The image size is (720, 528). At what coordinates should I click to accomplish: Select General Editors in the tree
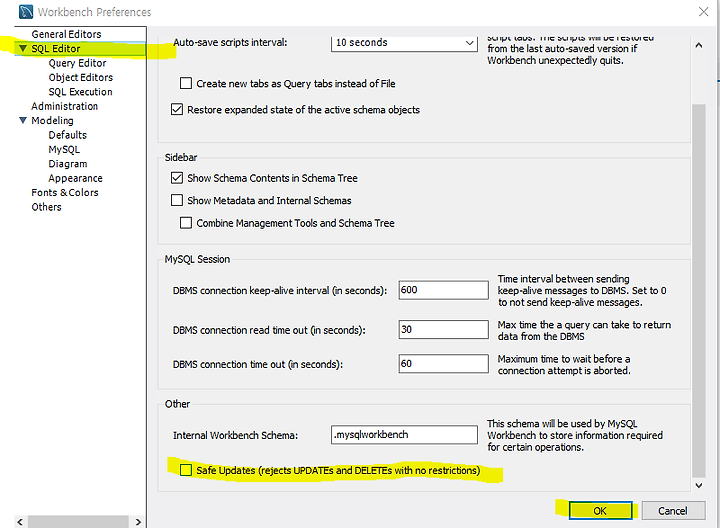pyautogui.click(x=66, y=34)
